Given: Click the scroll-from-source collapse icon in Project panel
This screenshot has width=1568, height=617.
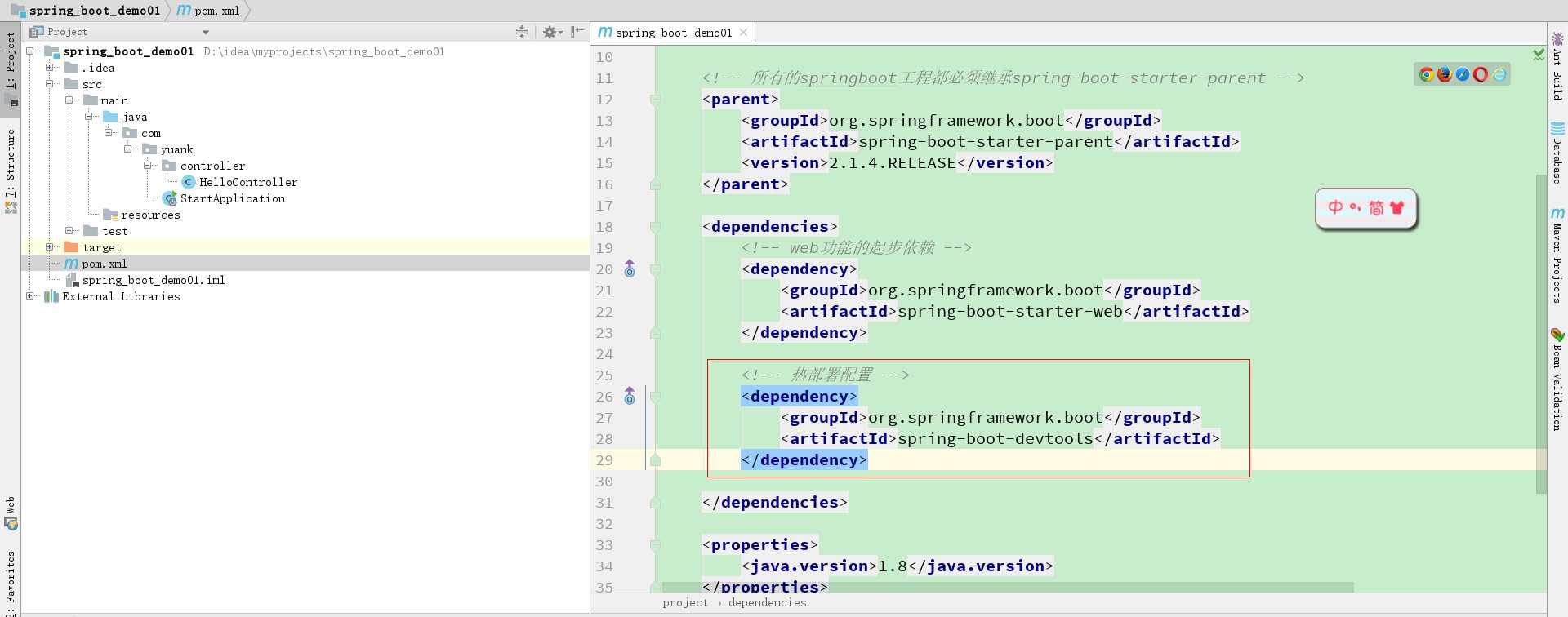Looking at the screenshot, I should click(522, 32).
